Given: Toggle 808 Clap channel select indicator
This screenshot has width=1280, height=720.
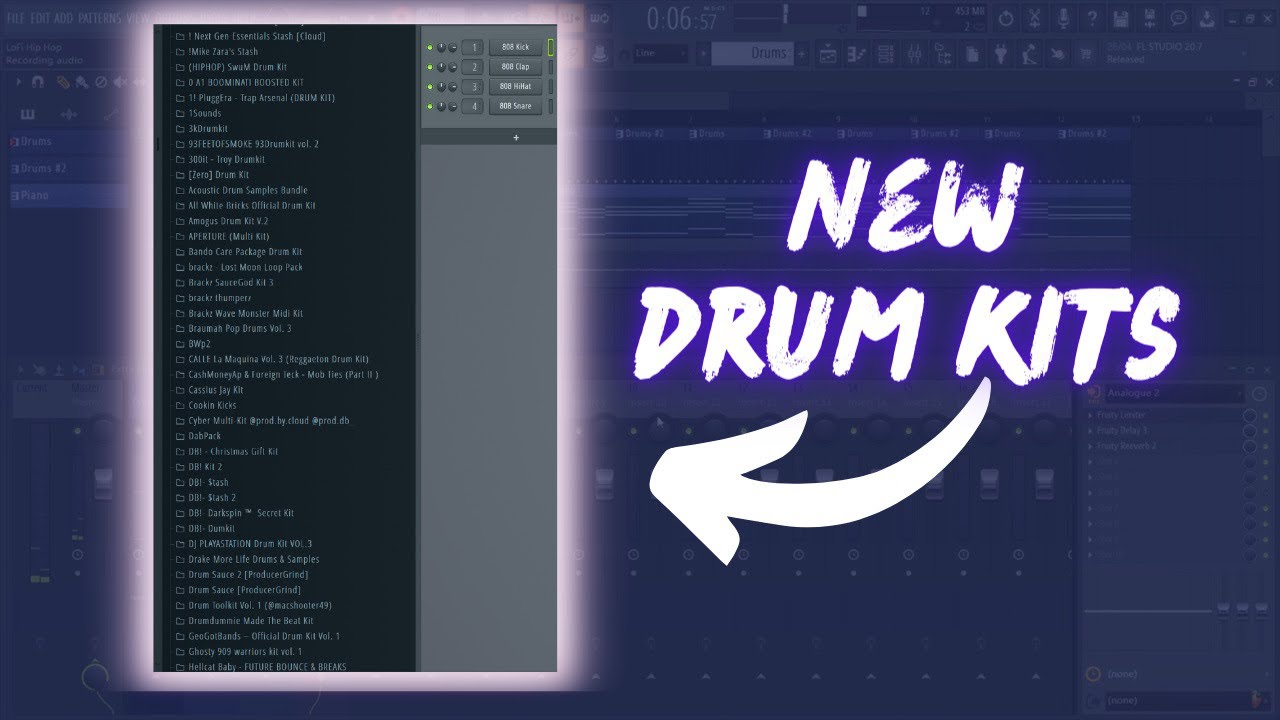Looking at the screenshot, I should [x=550, y=67].
